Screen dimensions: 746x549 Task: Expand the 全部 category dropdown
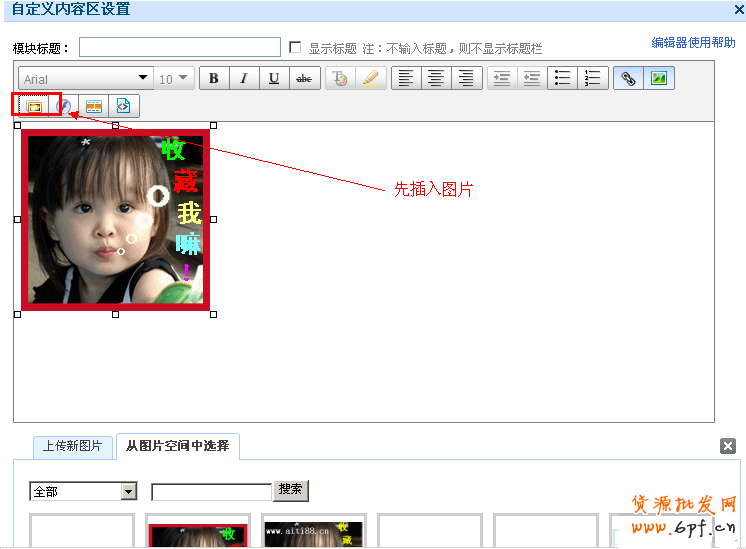point(128,491)
